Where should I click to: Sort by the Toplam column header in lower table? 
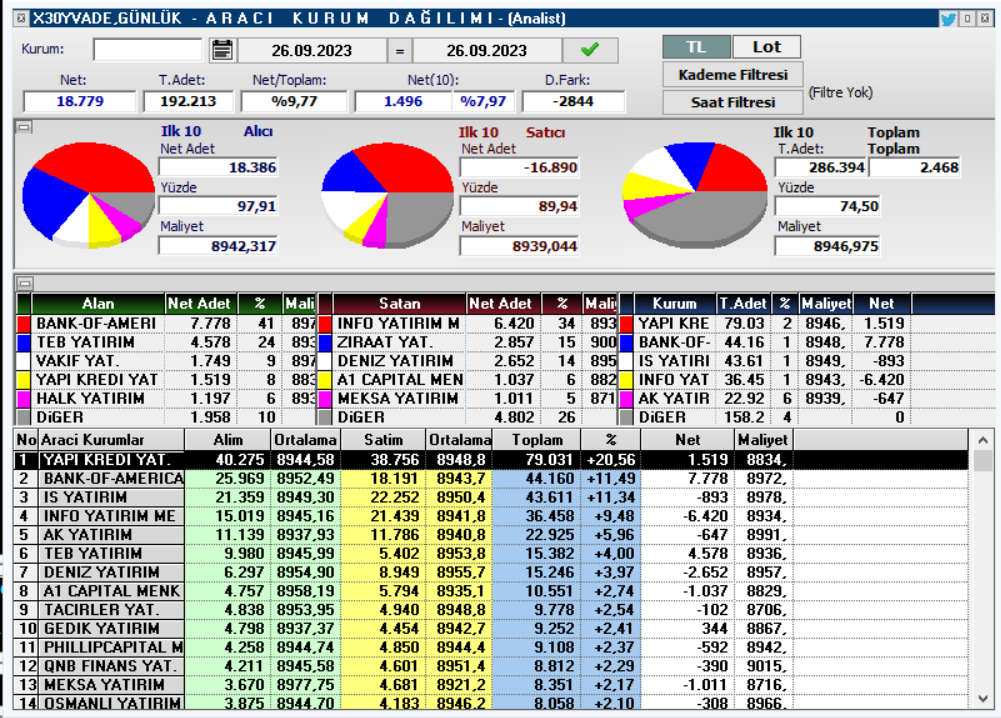[537, 440]
